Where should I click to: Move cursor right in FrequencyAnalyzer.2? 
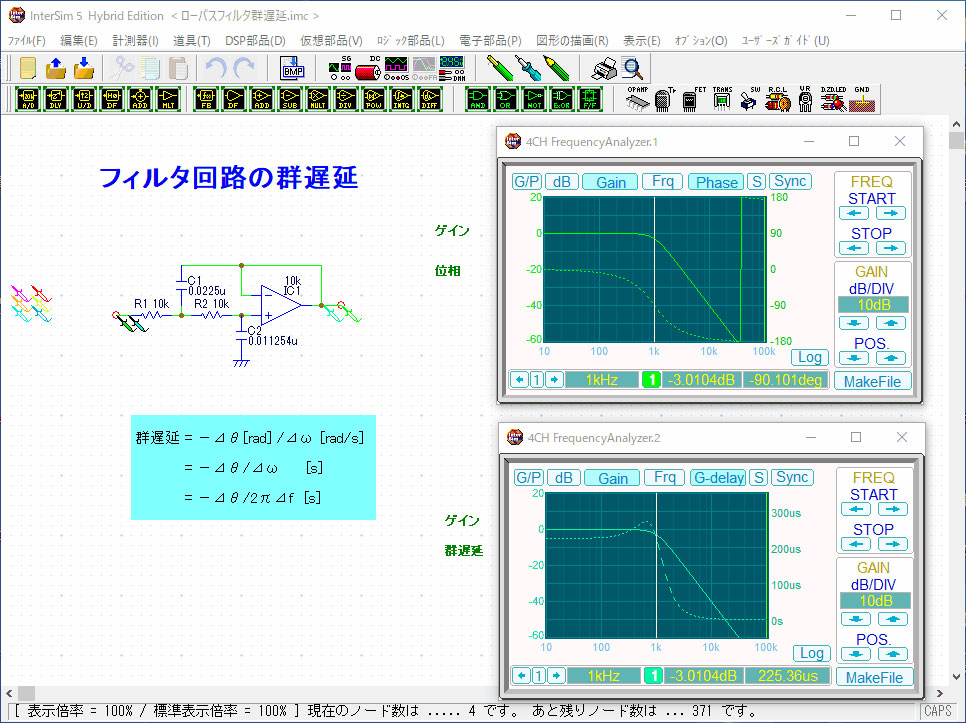[556, 676]
